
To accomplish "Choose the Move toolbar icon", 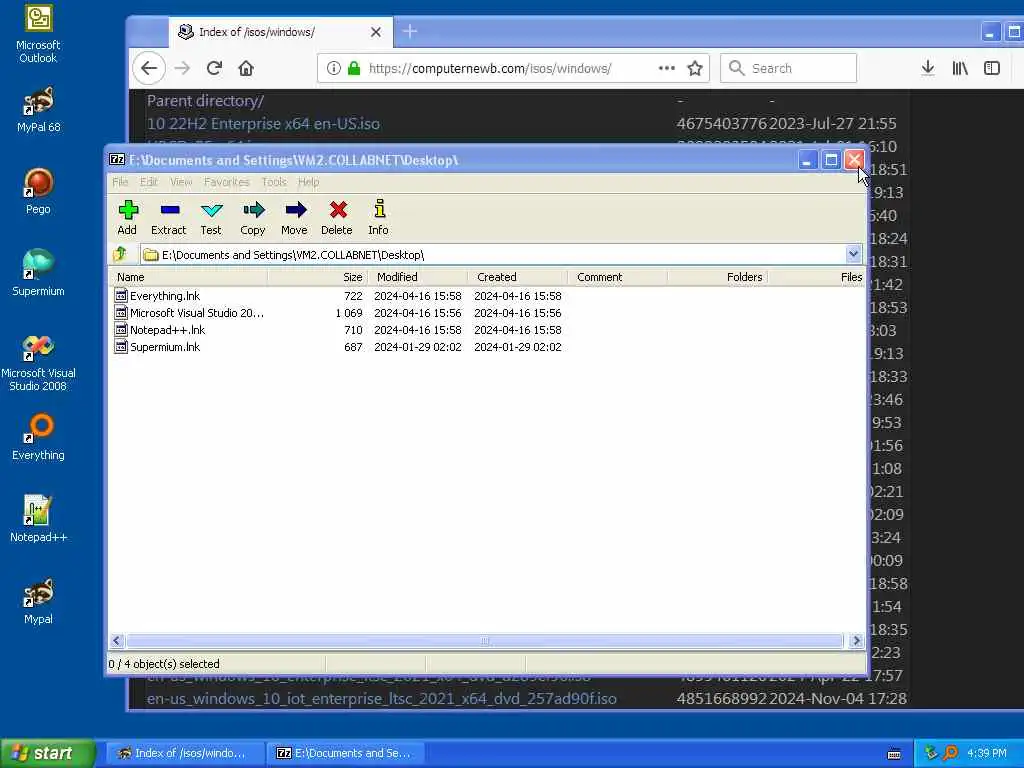I will coord(295,217).
